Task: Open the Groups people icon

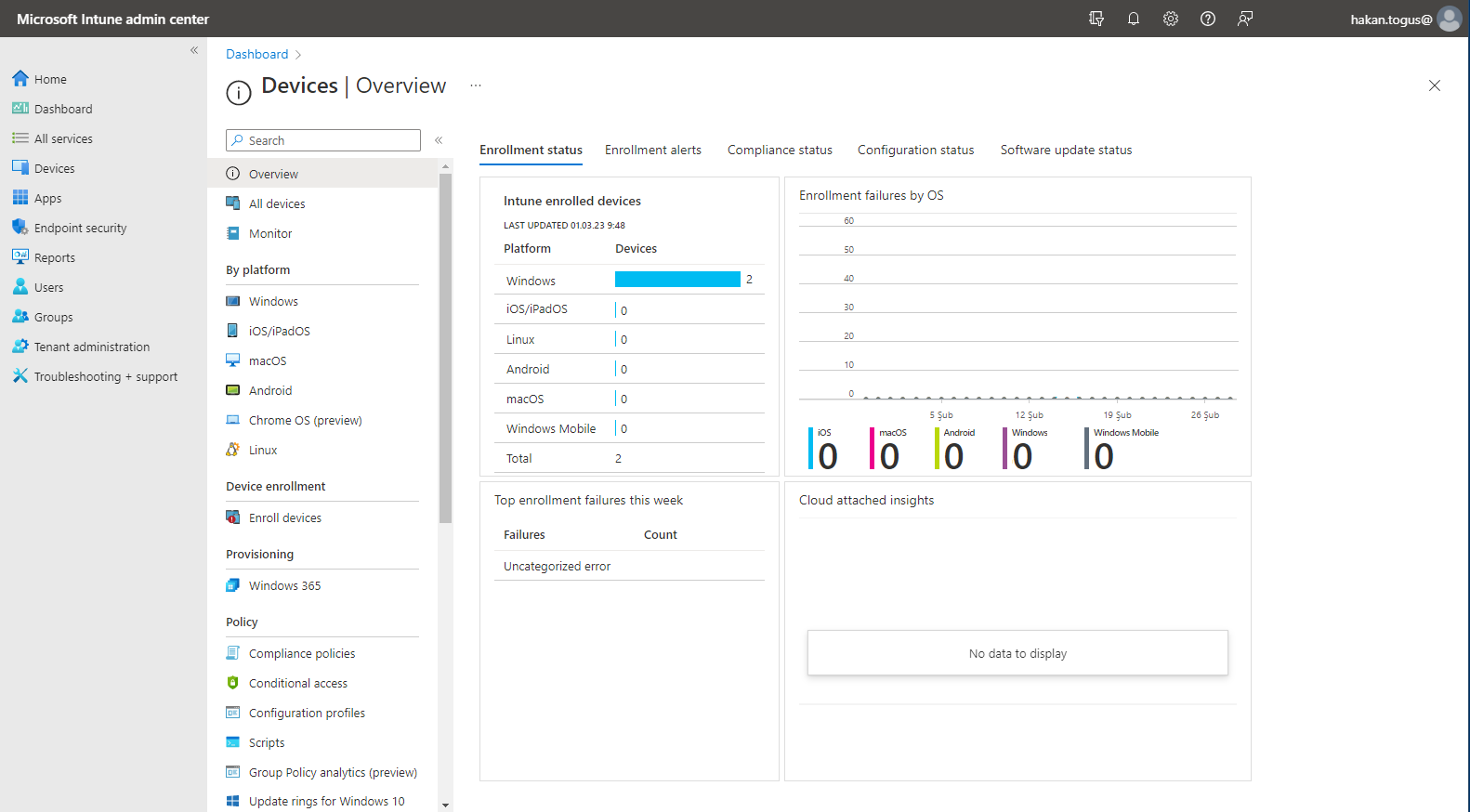Action: (20, 317)
